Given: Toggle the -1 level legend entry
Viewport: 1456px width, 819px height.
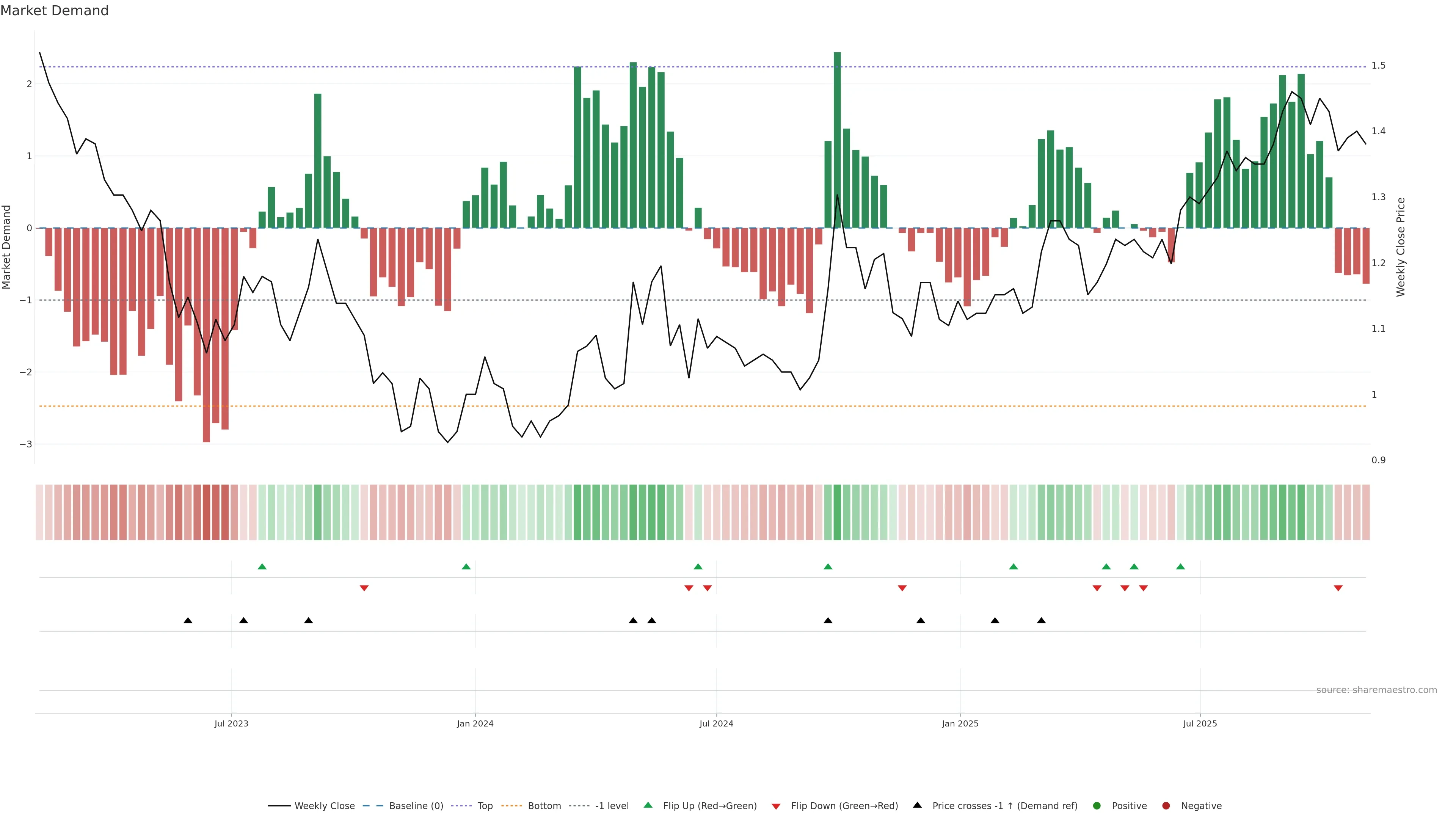Looking at the screenshot, I should [x=612, y=805].
